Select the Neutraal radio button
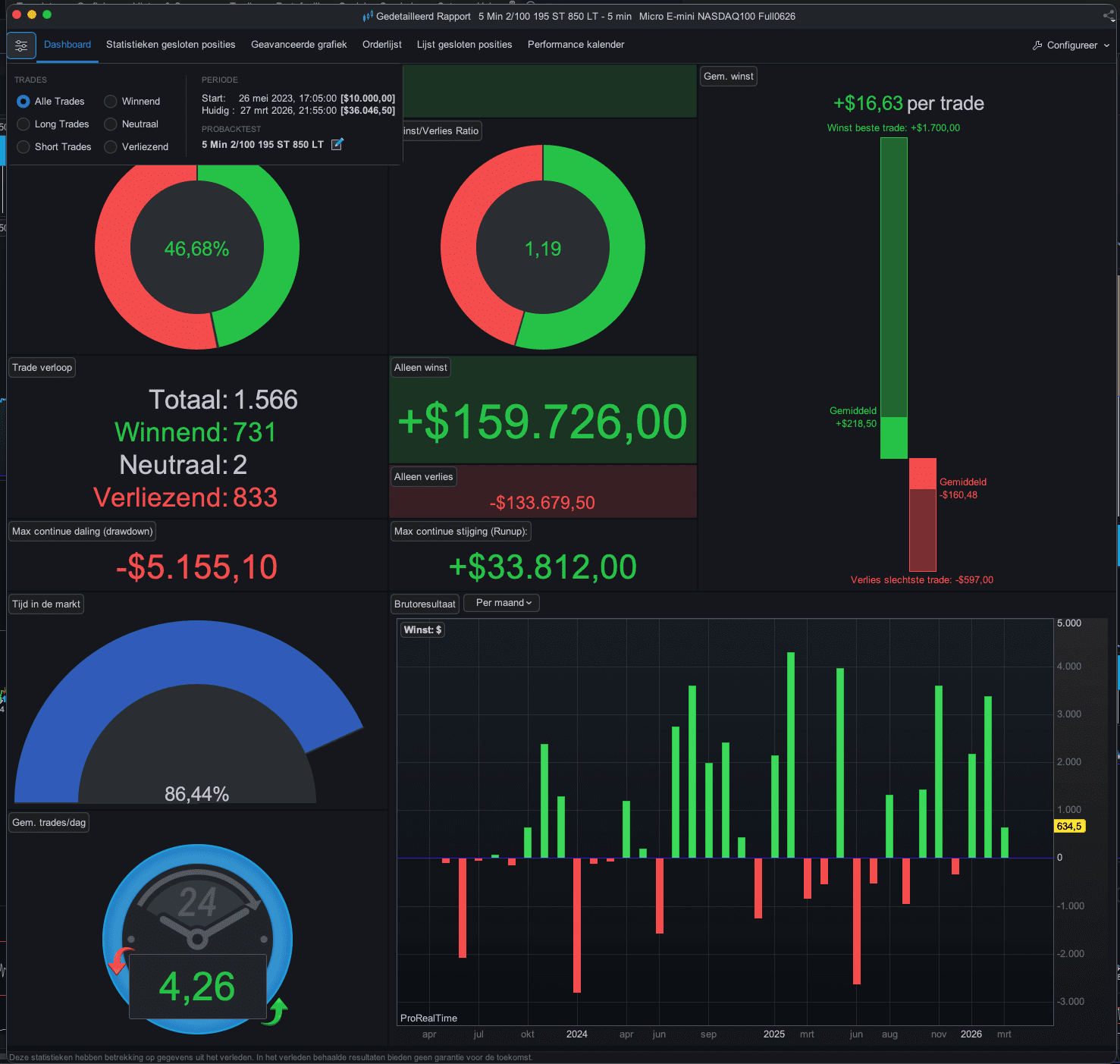This screenshot has width=1120, height=1064. click(x=111, y=124)
